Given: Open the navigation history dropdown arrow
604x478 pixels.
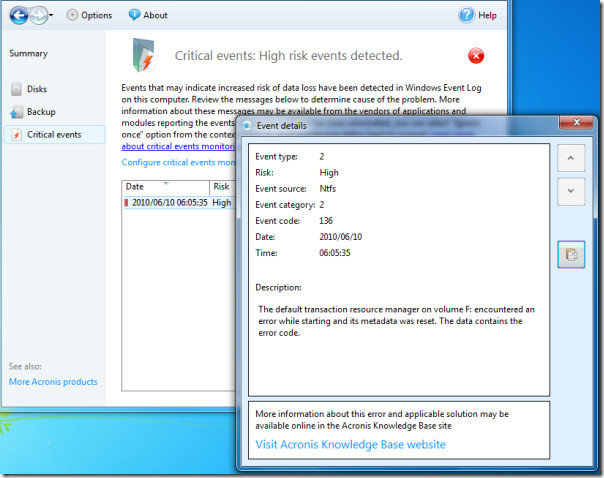Looking at the screenshot, I should [x=51, y=16].
